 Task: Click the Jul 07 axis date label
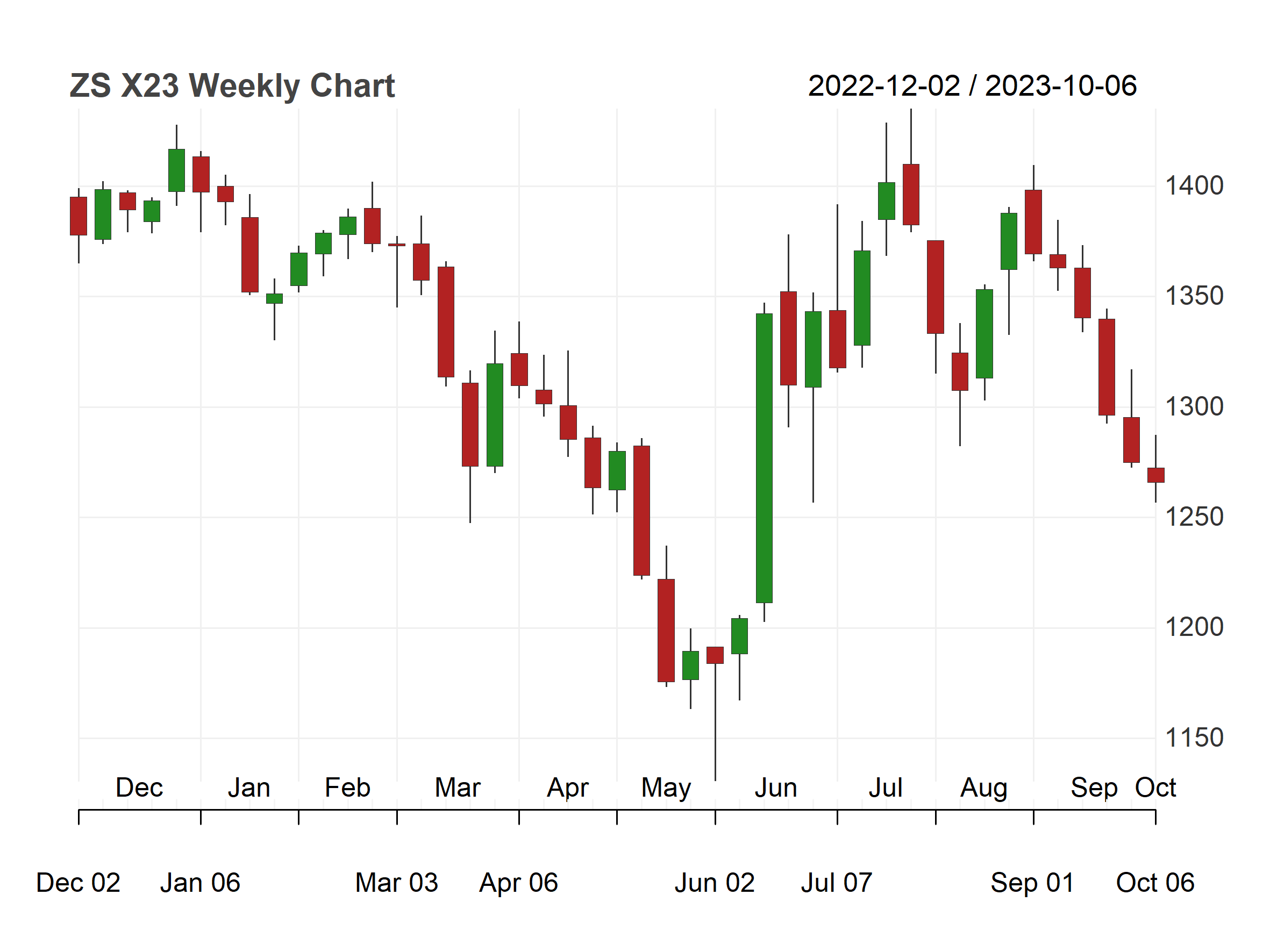837,883
